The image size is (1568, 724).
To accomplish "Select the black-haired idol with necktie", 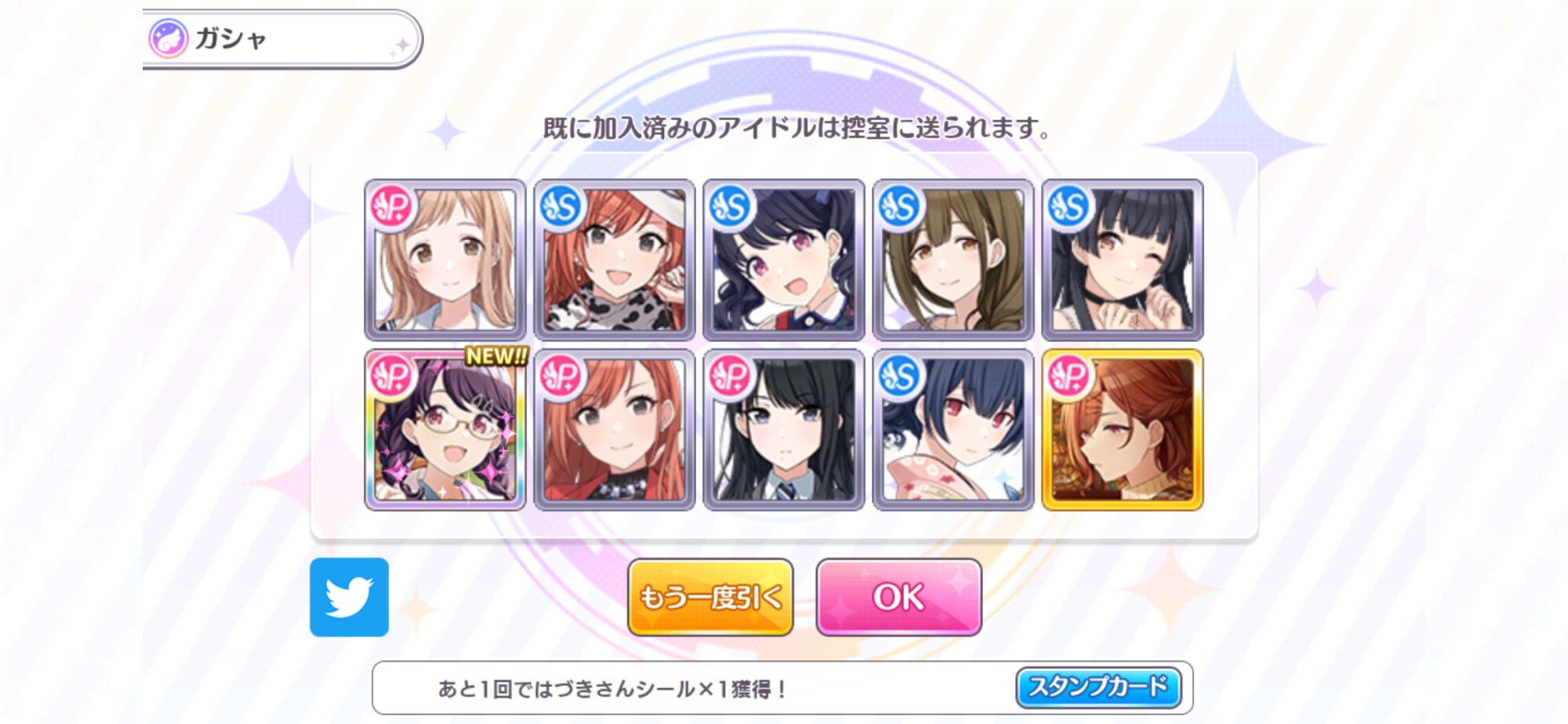I will (784, 430).
